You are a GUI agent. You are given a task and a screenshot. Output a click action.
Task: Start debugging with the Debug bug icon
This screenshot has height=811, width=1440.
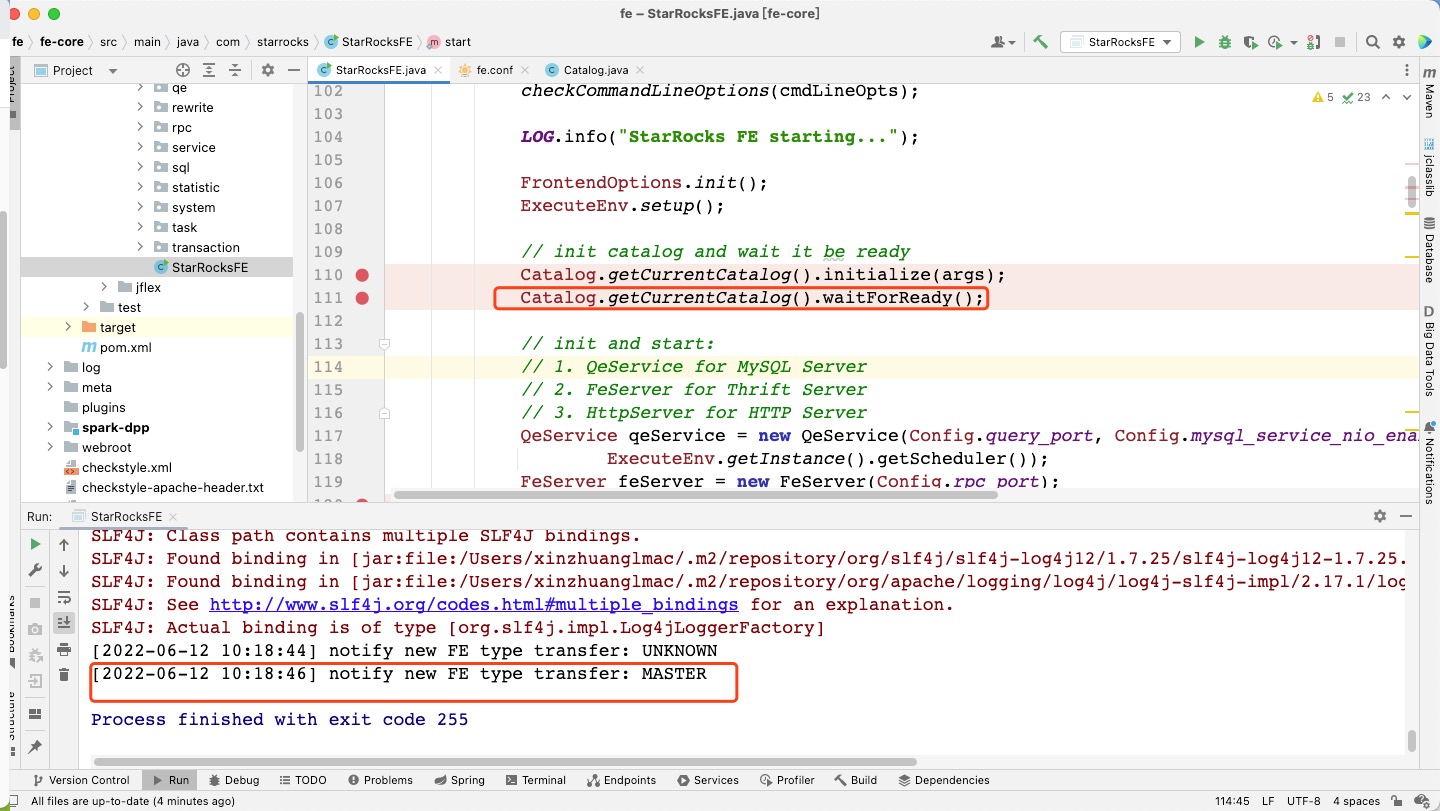point(1225,42)
